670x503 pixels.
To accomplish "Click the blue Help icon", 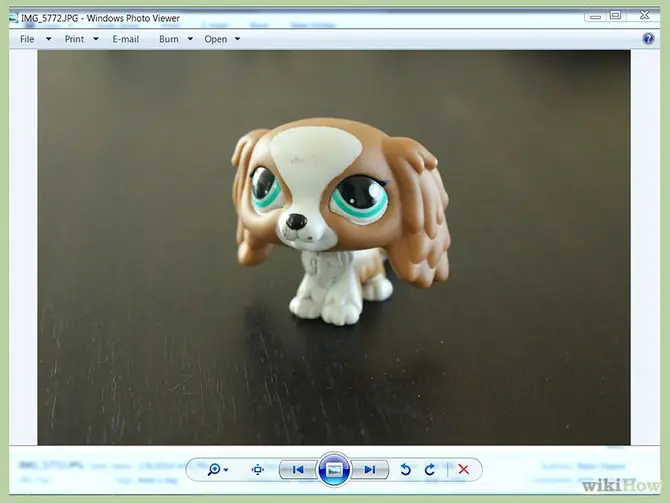I will 648,39.
